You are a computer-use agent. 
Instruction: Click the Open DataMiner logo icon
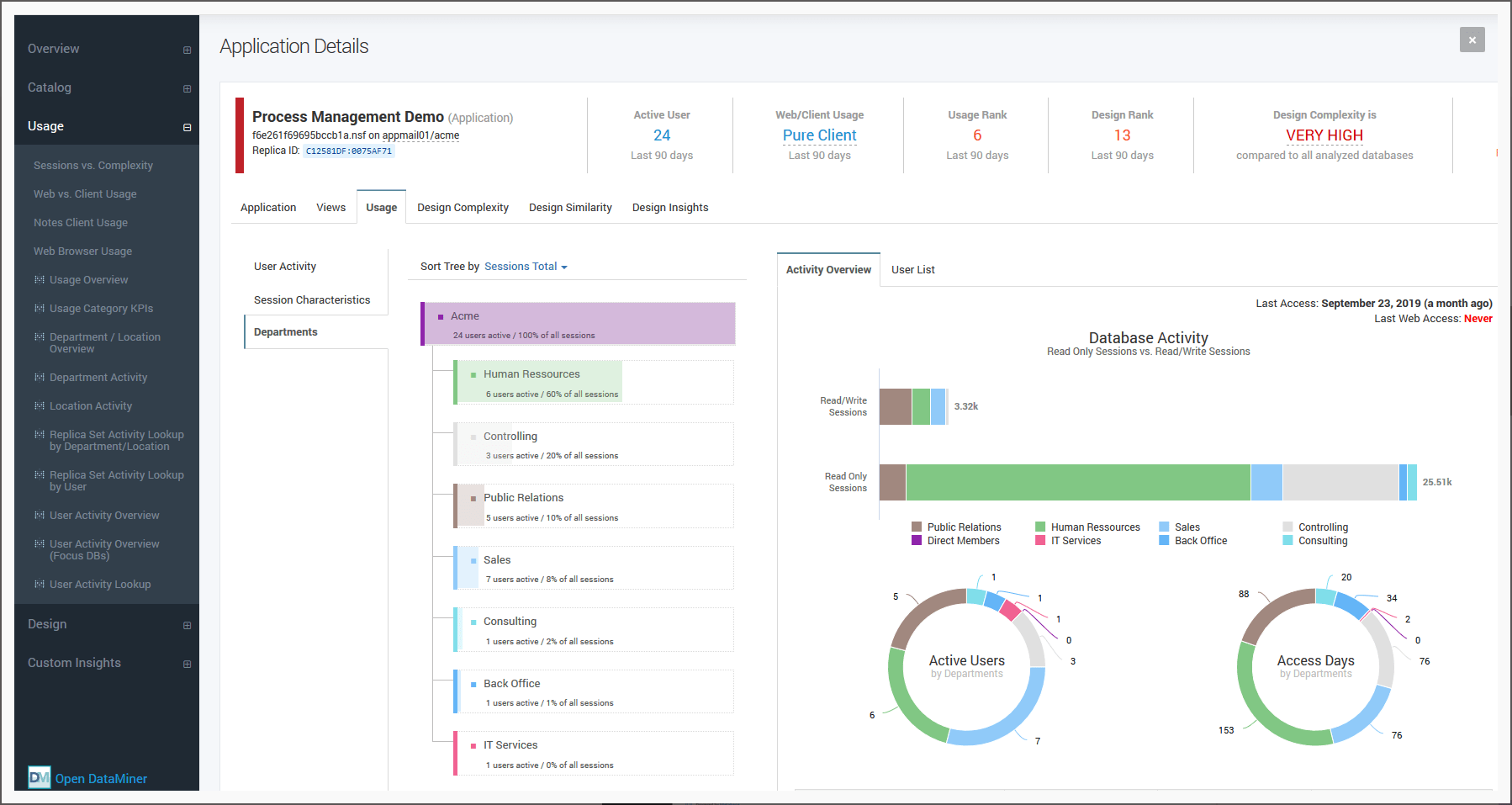[x=39, y=777]
